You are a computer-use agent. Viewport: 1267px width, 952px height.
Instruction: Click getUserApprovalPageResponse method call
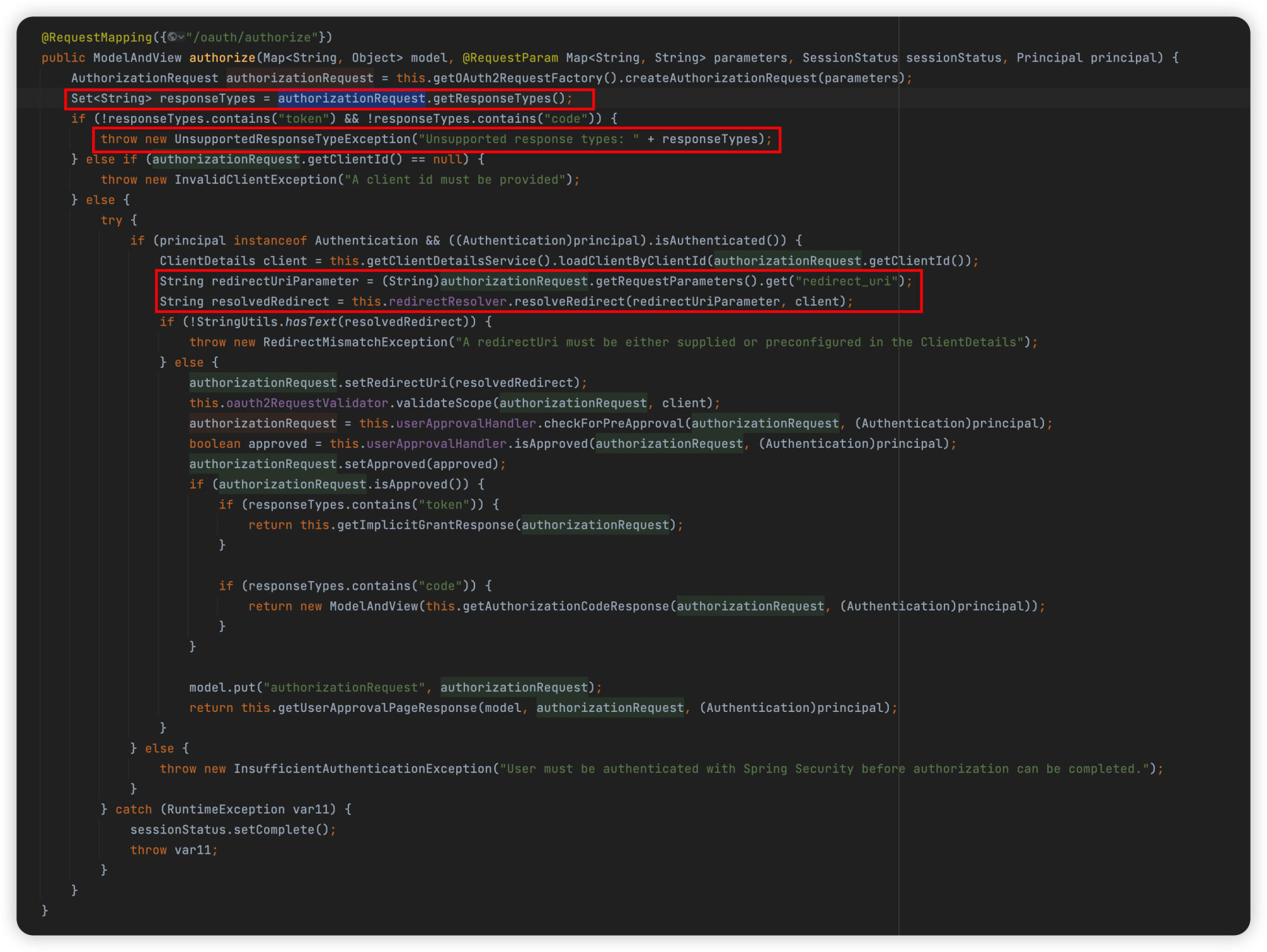point(377,708)
